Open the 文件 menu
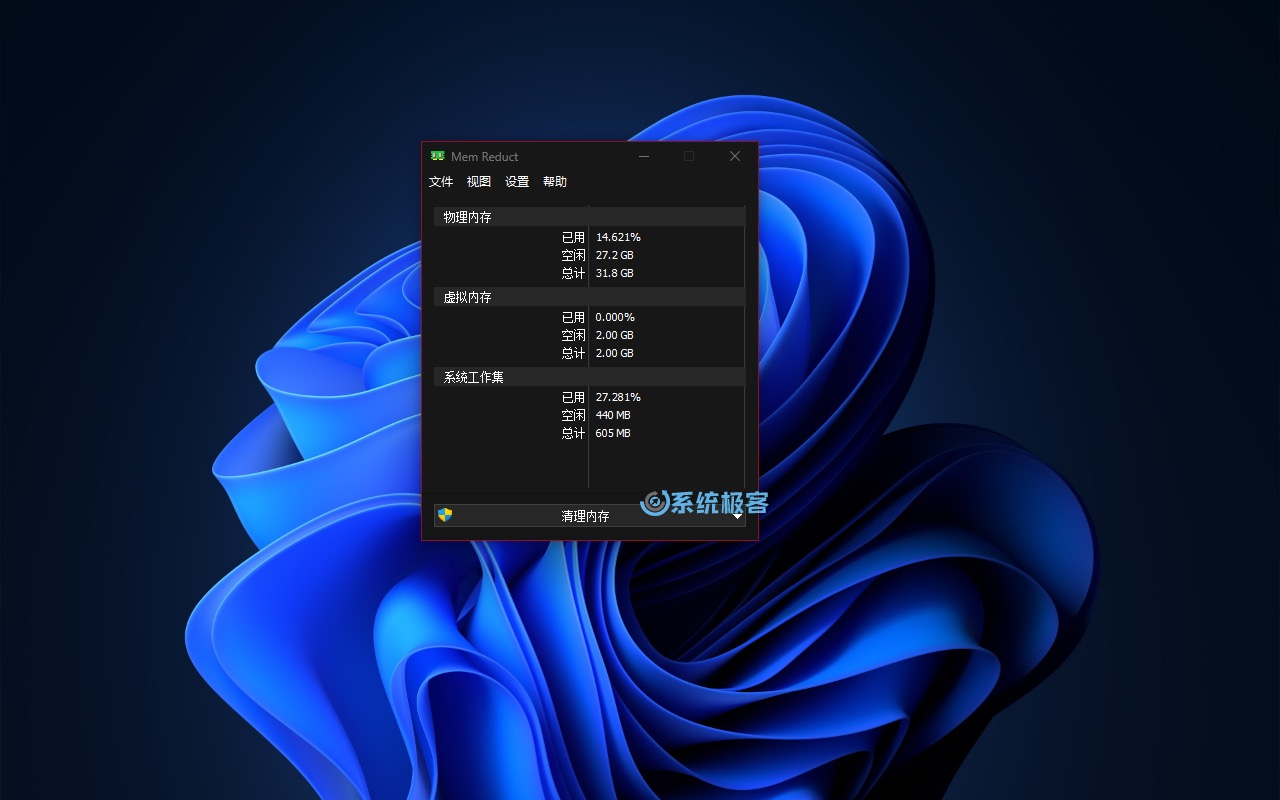1280x800 pixels. [441, 182]
